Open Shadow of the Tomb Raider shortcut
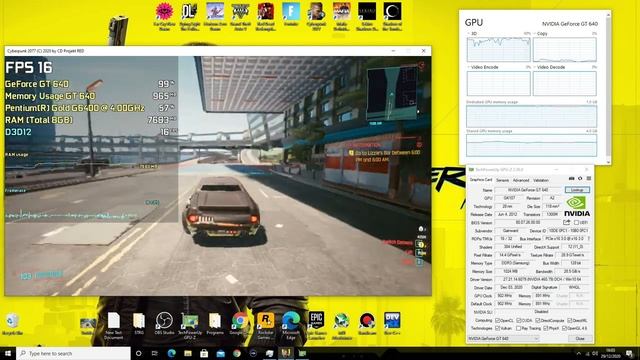 click(392, 16)
